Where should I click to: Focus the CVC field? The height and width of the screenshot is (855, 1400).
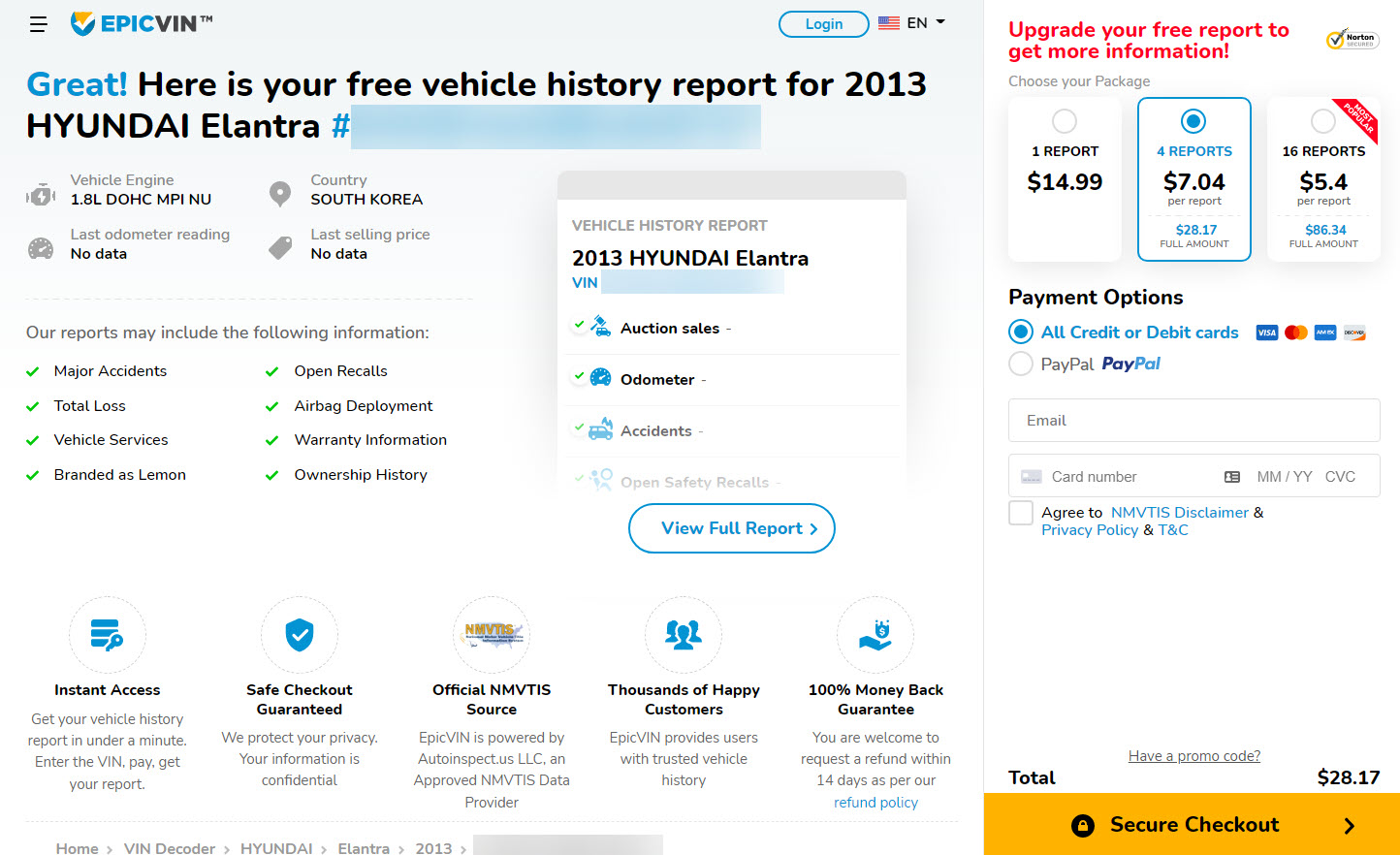tap(1341, 477)
